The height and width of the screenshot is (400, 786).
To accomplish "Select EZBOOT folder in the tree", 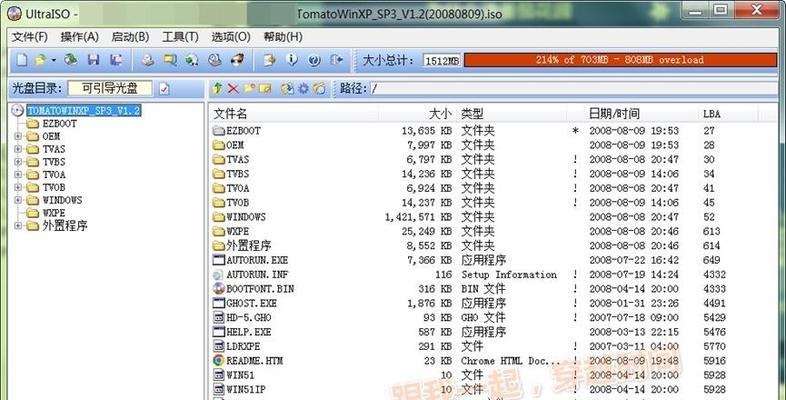I will (60, 123).
